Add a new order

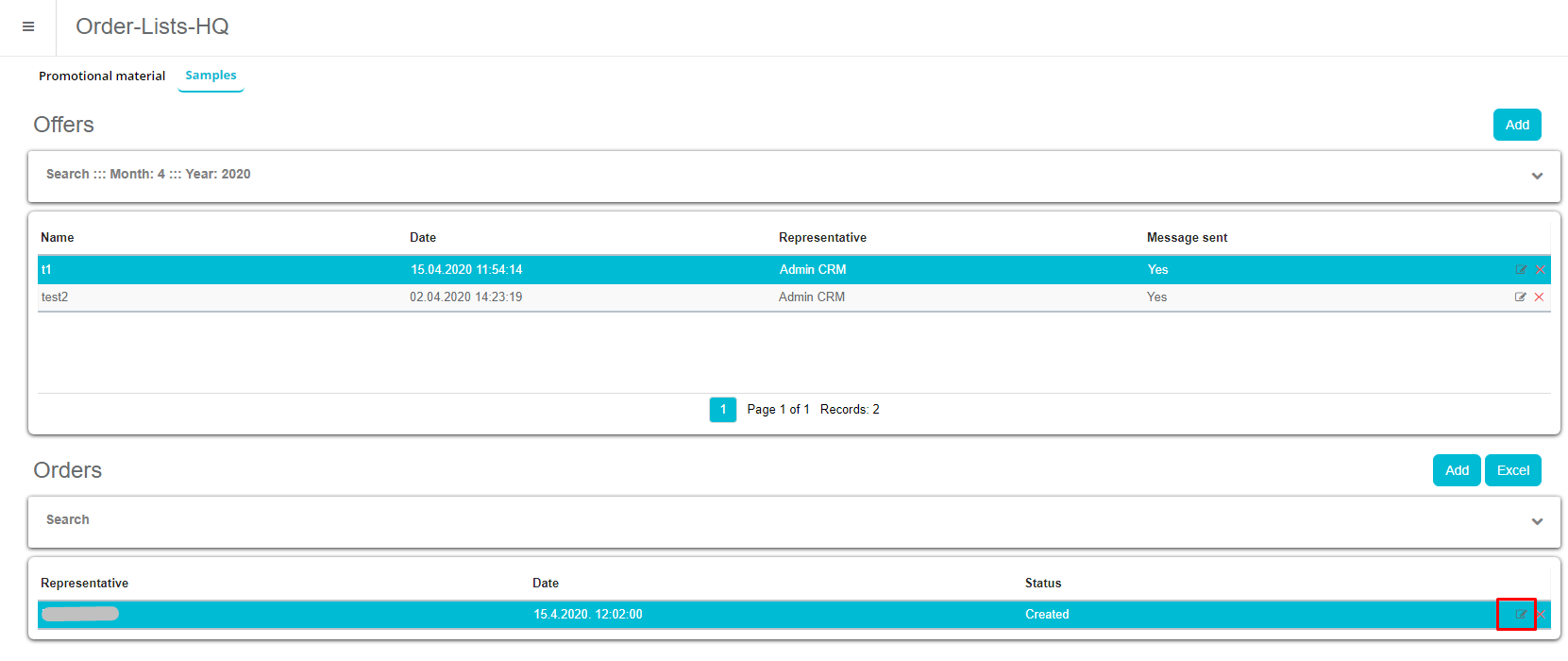(1456, 470)
